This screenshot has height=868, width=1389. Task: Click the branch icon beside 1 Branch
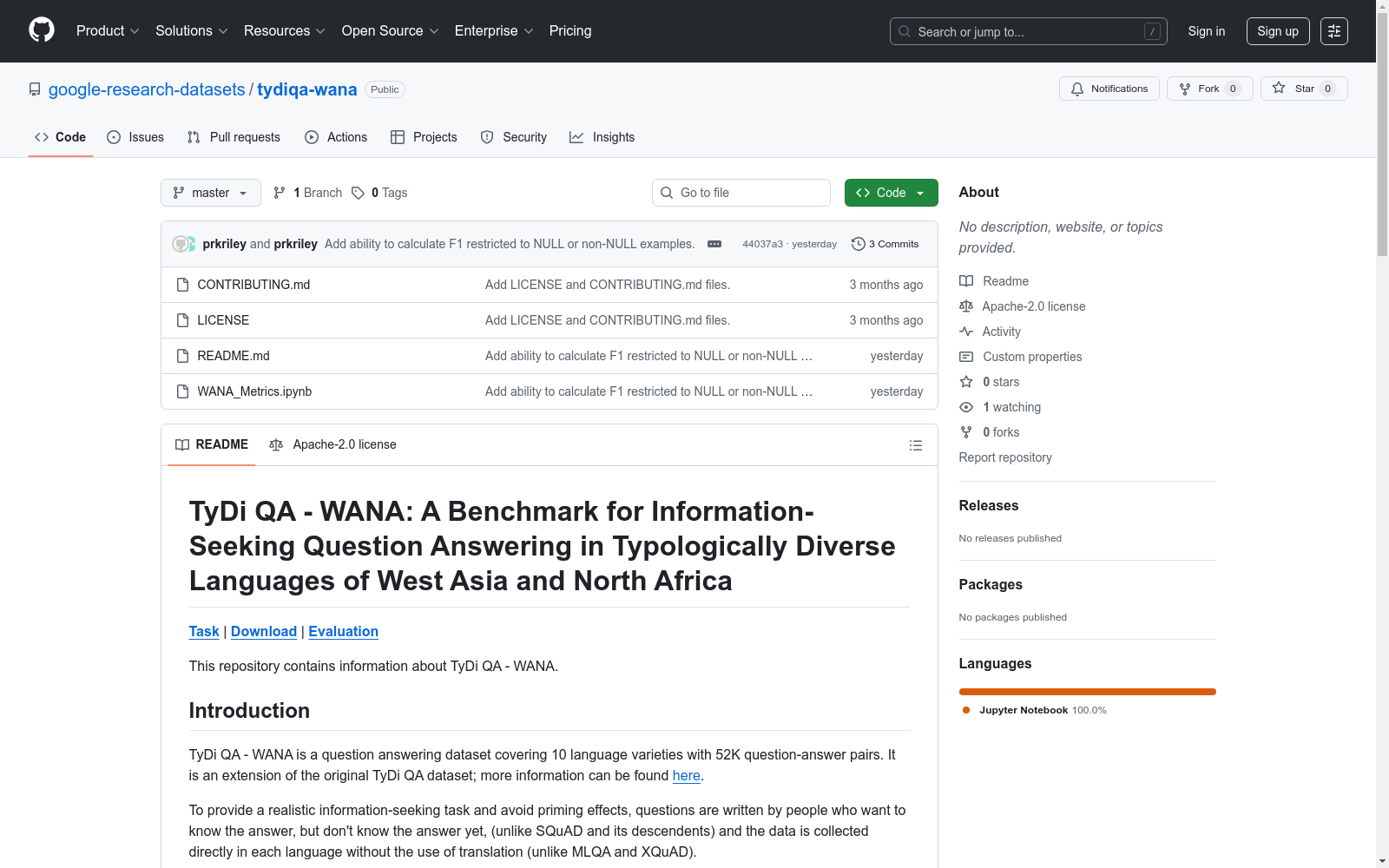pos(280,193)
